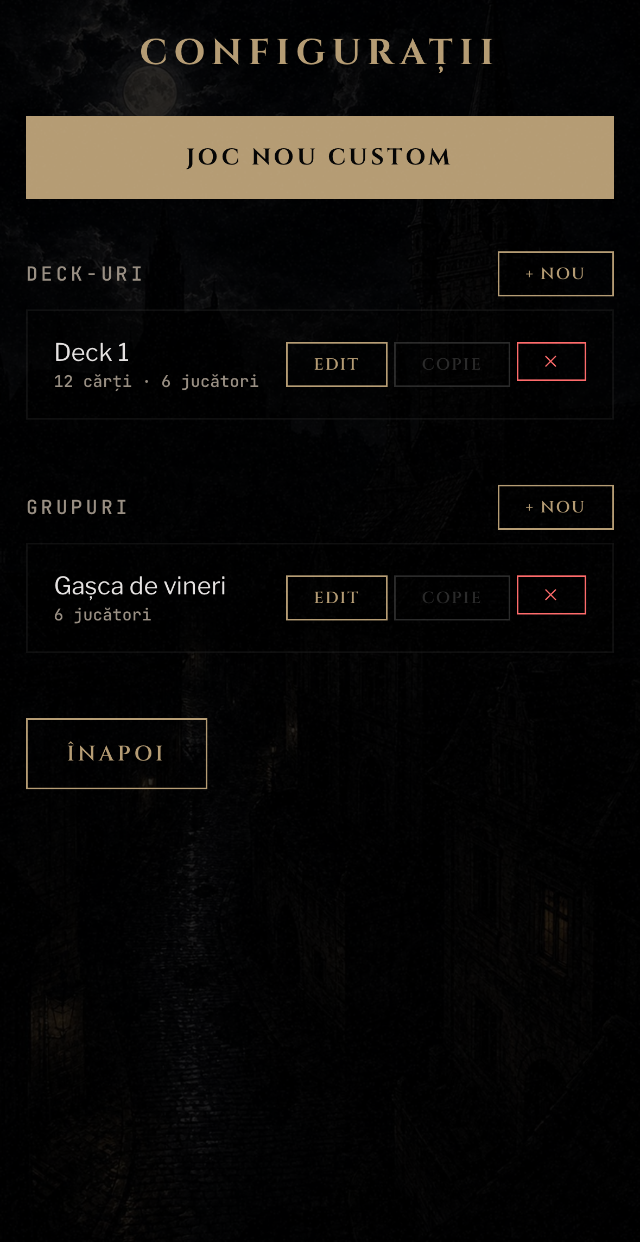Viewport: 640px width, 1242px height.
Task: Click the moon in the background image
Action: (150, 92)
